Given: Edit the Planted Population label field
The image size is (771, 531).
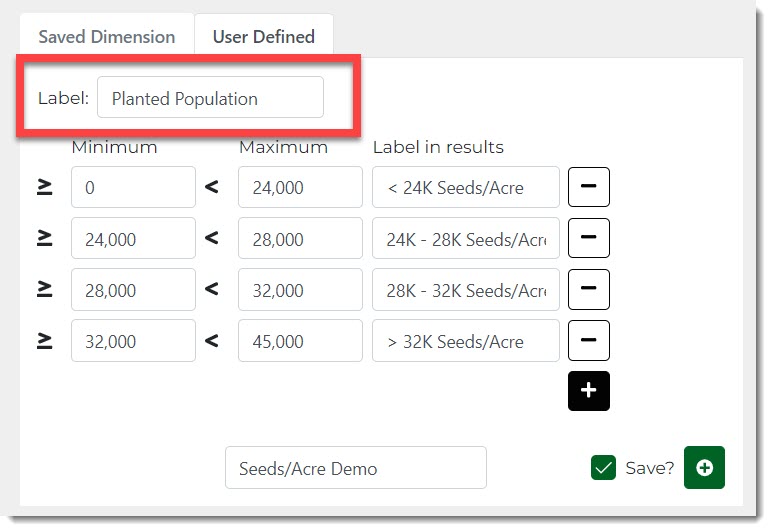Looking at the screenshot, I should pyautogui.click(x=210, y=98).
